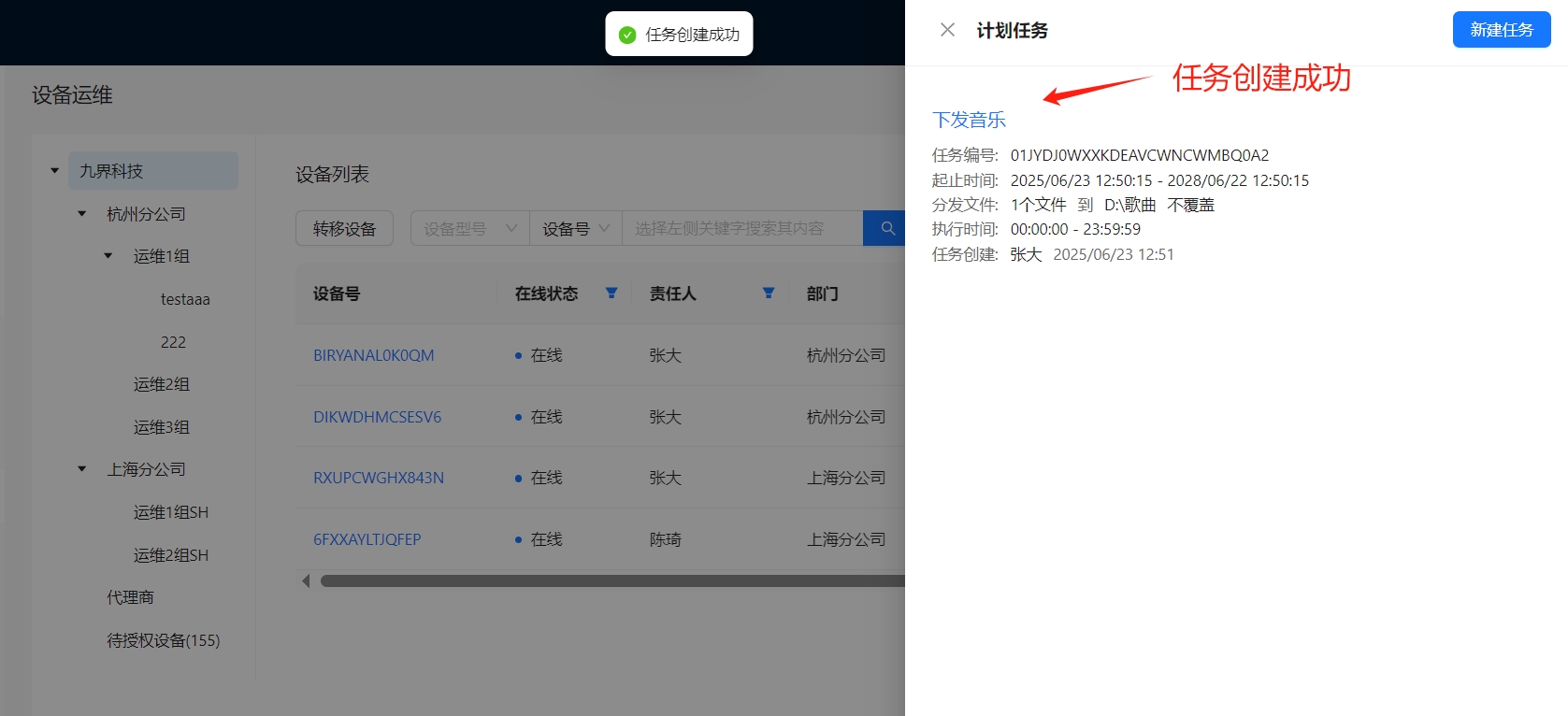The height and width of the screenshot is (716, 1568).
Task: Click the execution time 00:00:00 - 23:59:59
Action: (x=1075, y=229)
